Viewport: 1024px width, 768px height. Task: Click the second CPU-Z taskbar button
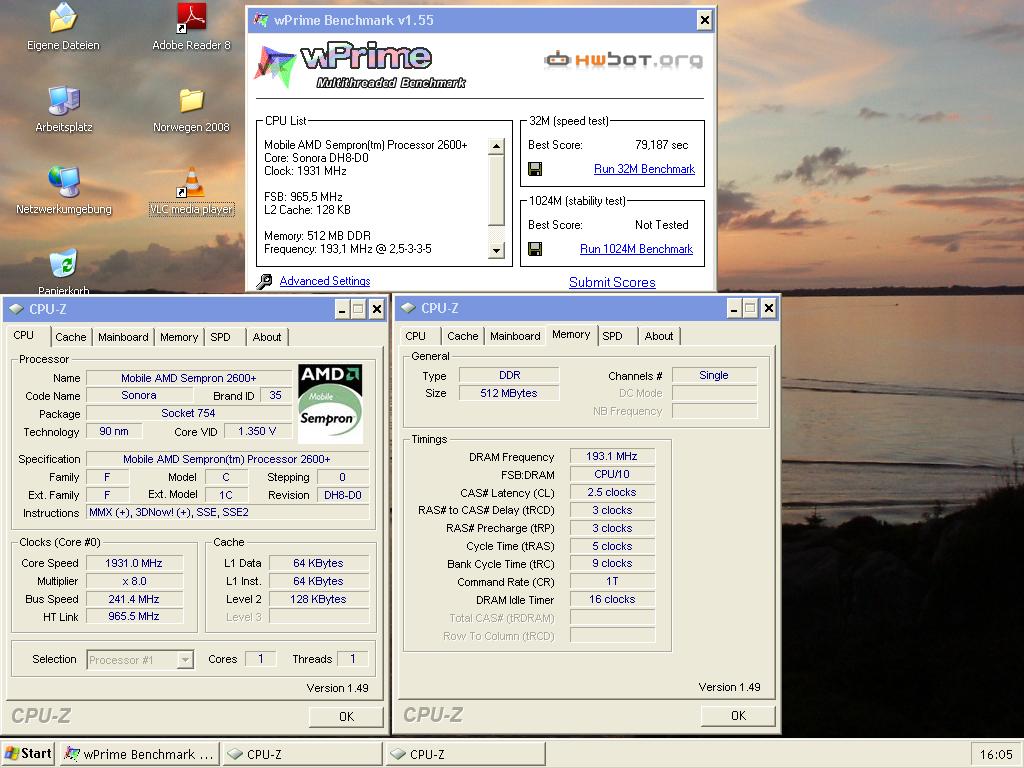(465, 754)
